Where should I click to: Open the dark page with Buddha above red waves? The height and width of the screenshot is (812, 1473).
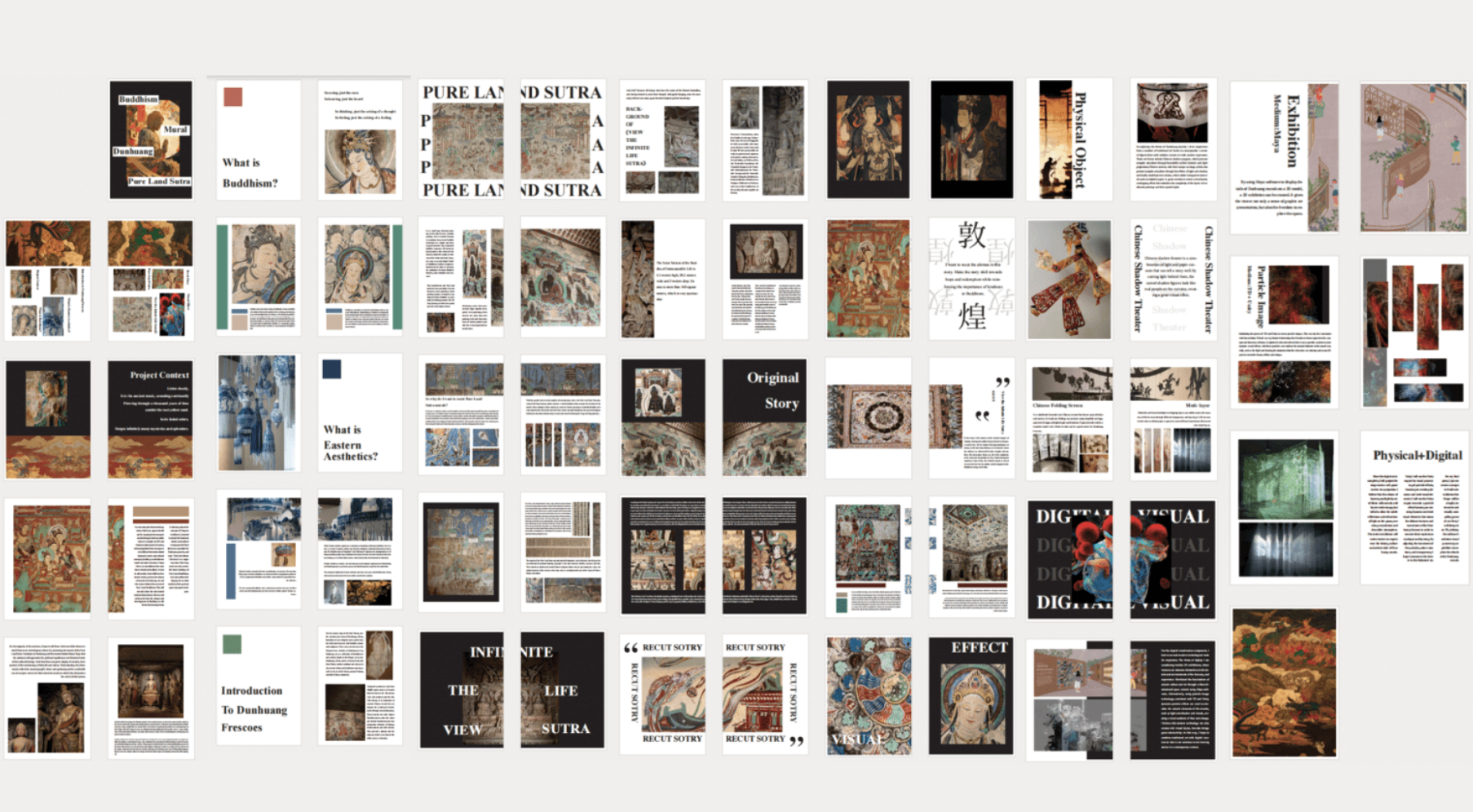[x=48, y=419]
